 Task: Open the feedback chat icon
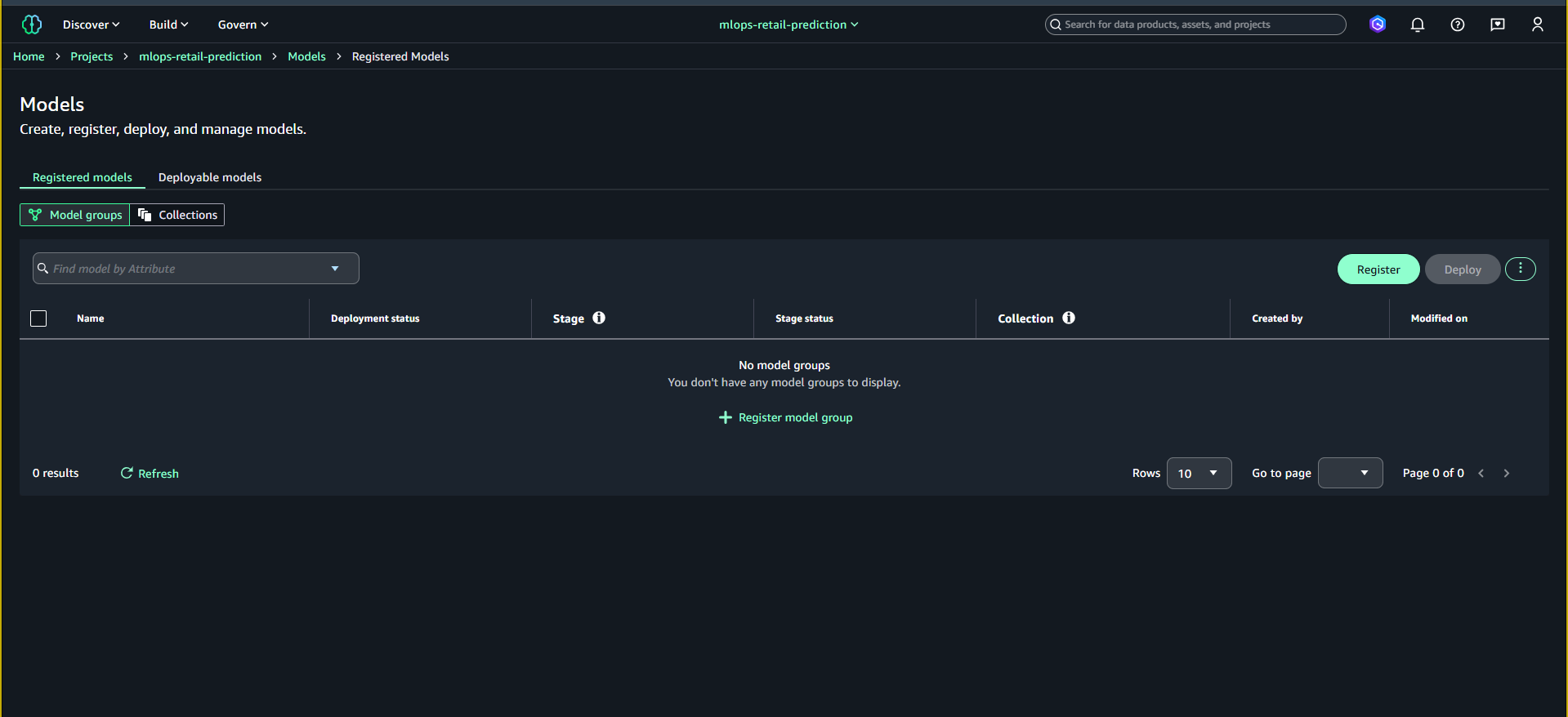[1497, 24]
